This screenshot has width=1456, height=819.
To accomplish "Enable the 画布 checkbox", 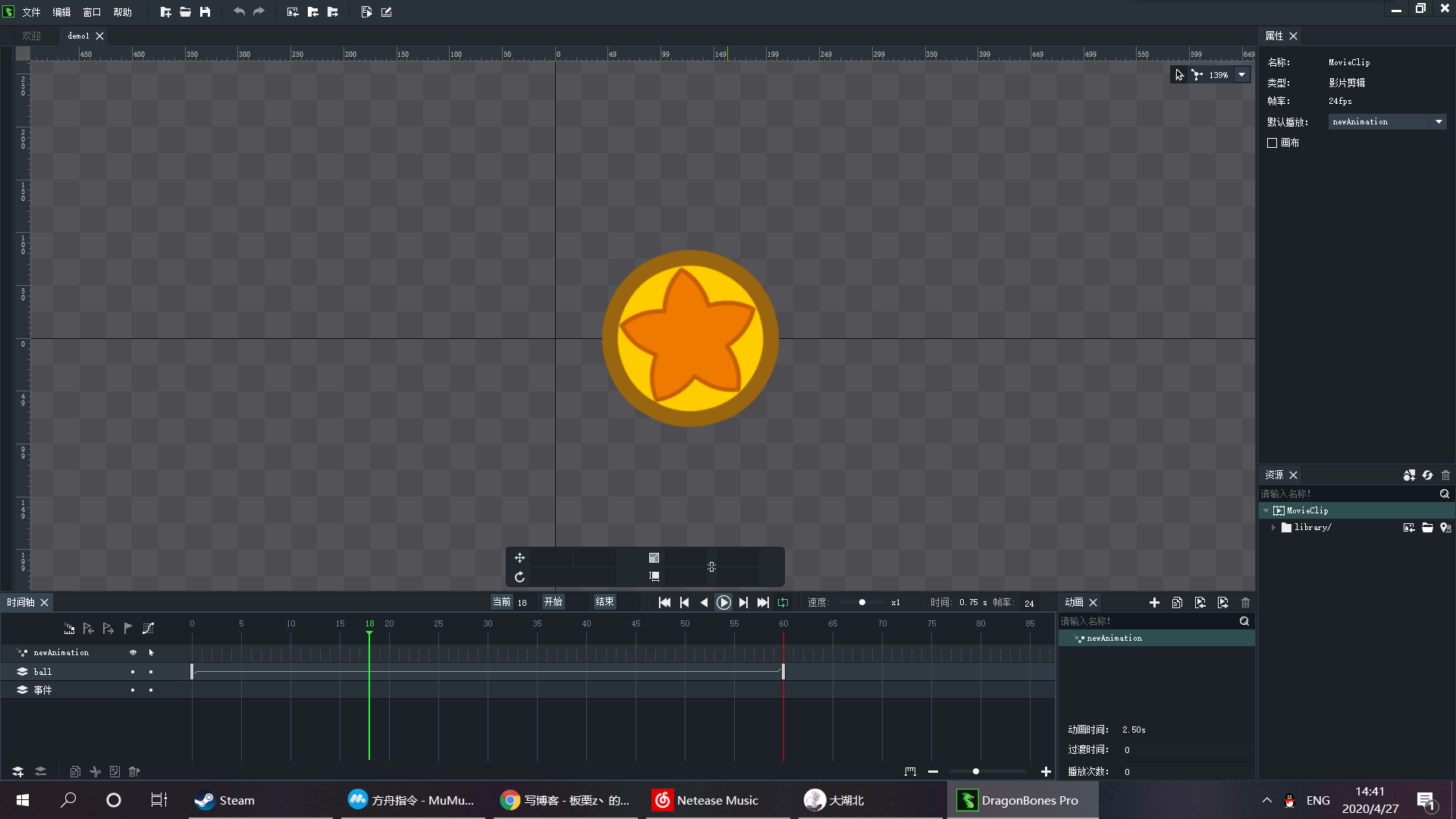I will coord(1272,143).
